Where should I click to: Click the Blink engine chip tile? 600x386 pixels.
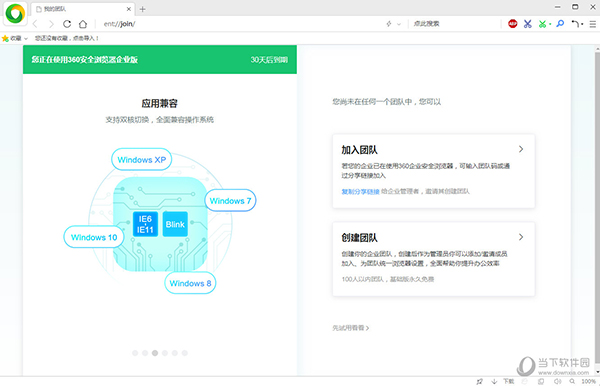pyautogui.click(x=175, y=224)
